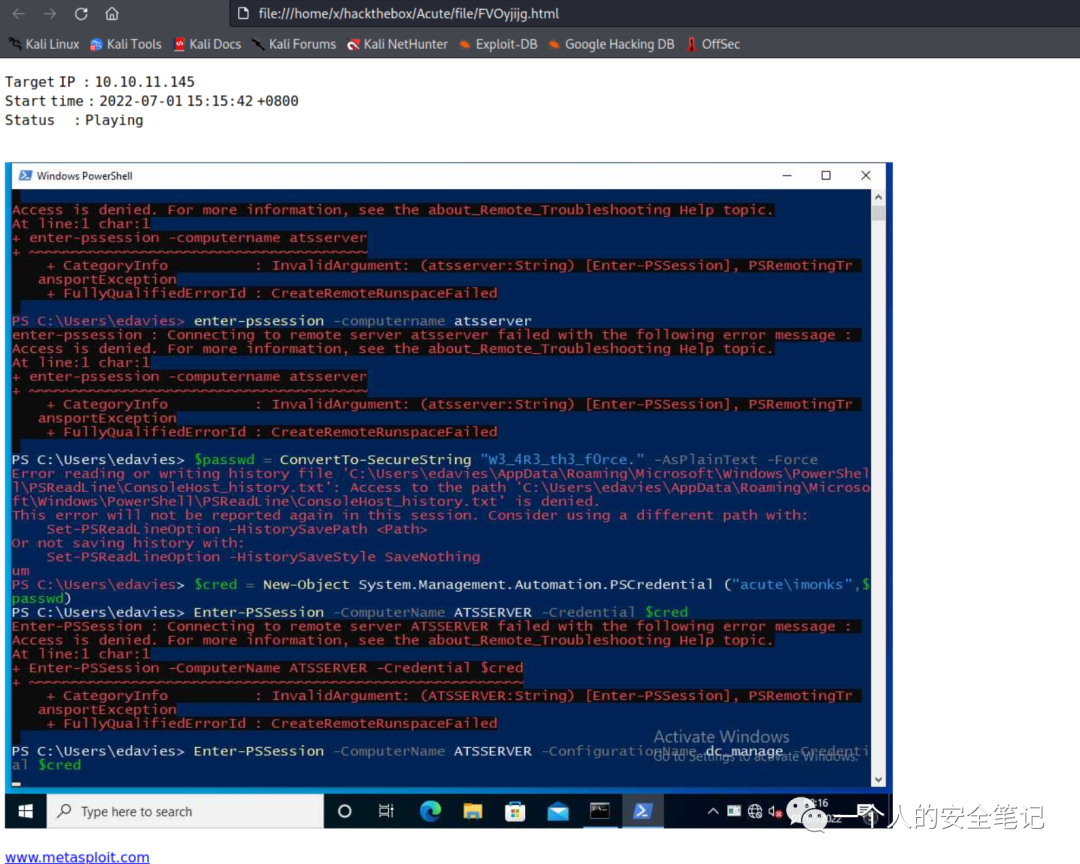The height and width of the screenshot is (864, 1080).
Task: Open Kali Tools bookmark
Action: click(x=126, y=44)
